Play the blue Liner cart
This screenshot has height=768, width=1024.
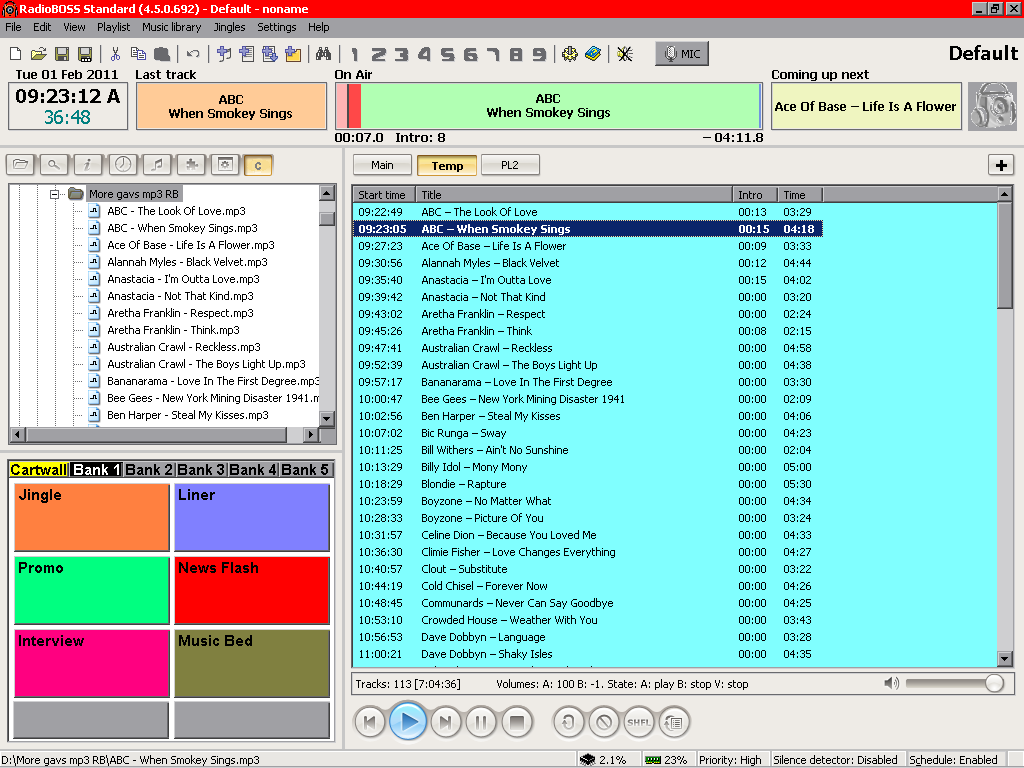tap(252, 517)
